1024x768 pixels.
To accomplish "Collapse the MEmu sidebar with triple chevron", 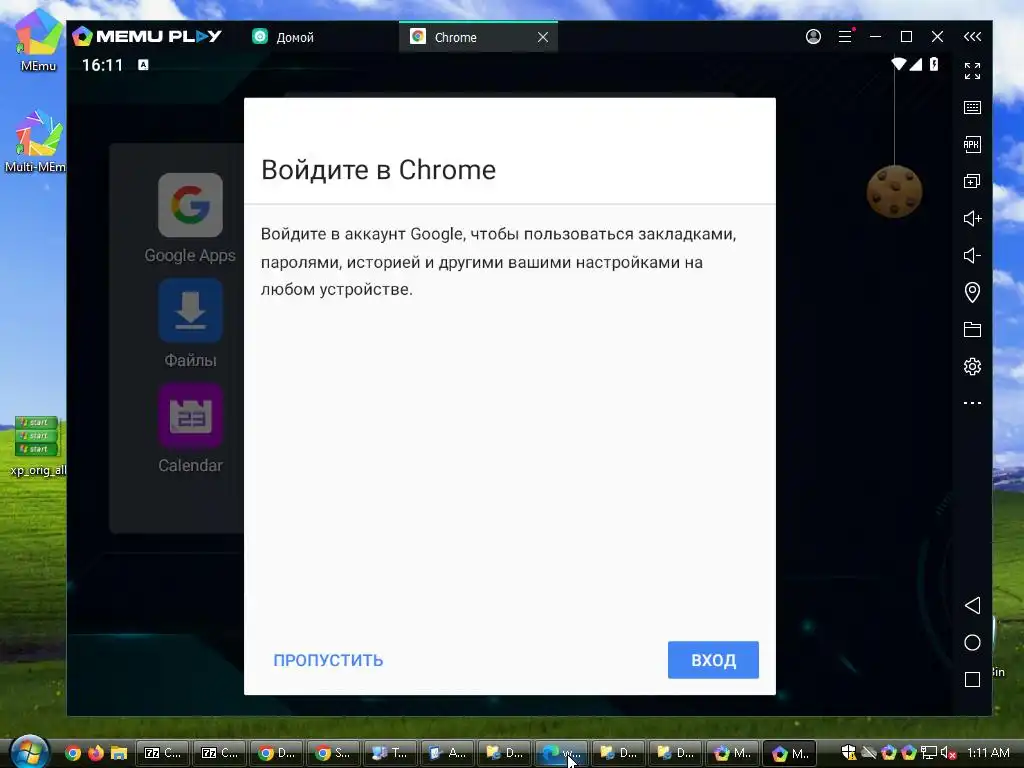I will 972,37.
